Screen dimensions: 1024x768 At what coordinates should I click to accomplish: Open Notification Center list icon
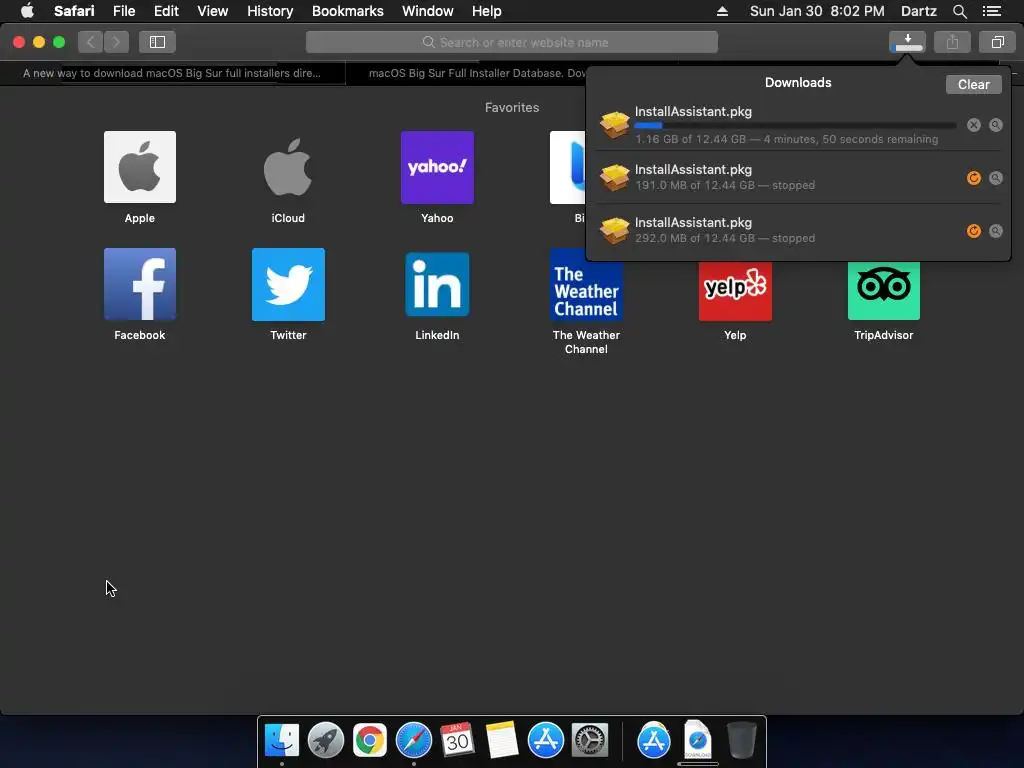991,11
